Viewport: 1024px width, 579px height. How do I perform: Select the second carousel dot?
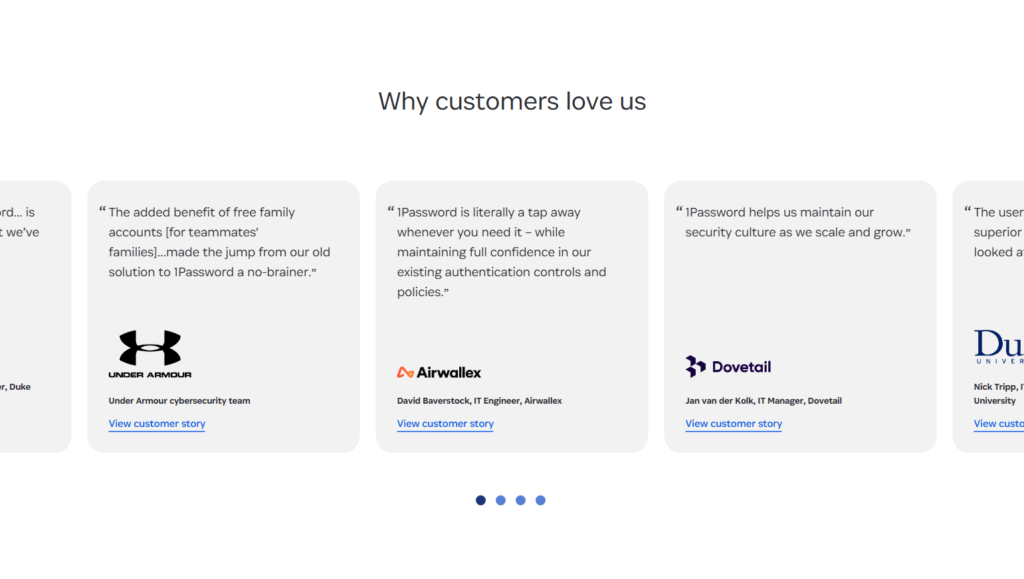[x=501, y=500]
